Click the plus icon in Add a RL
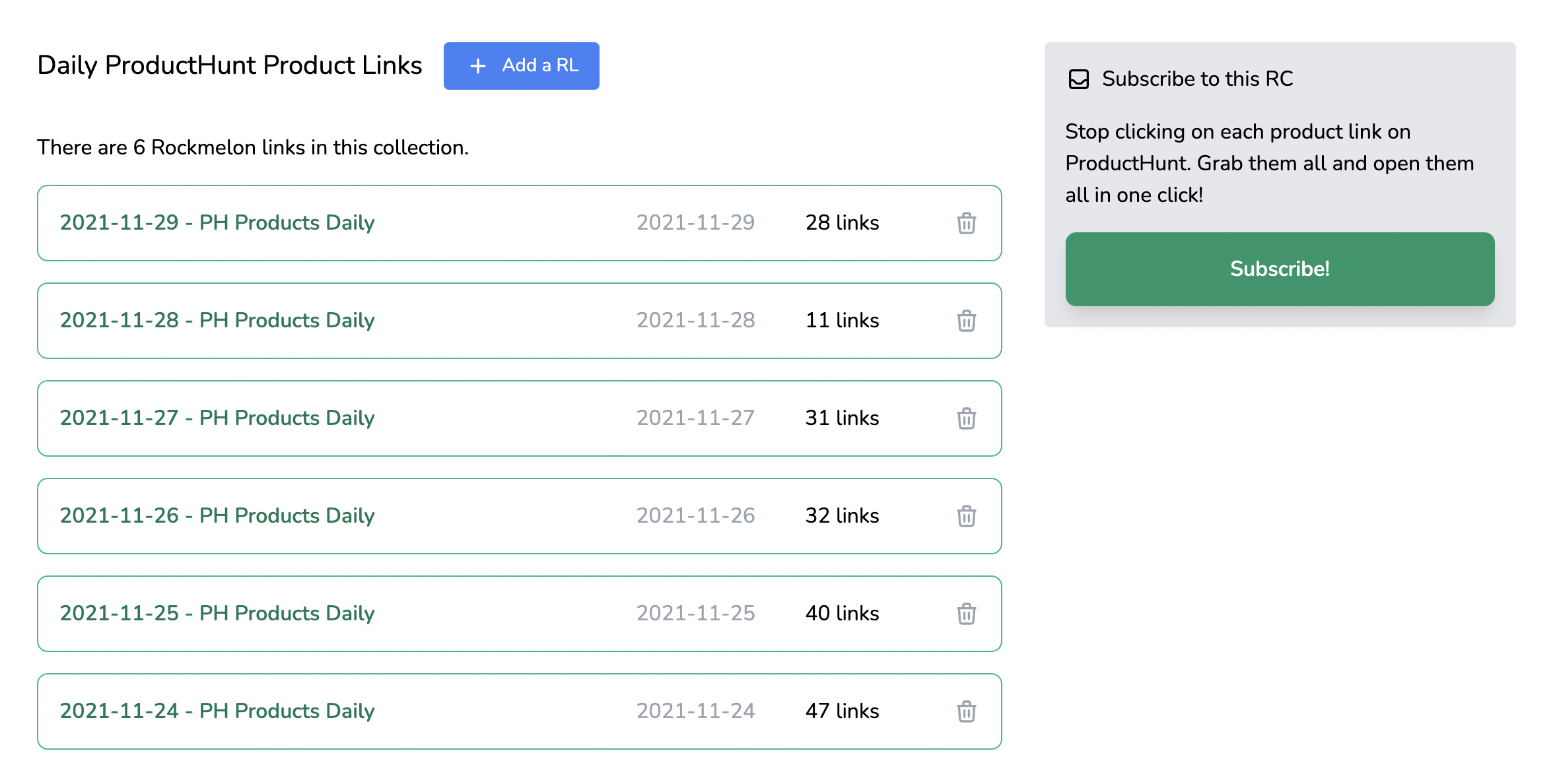 477,66
